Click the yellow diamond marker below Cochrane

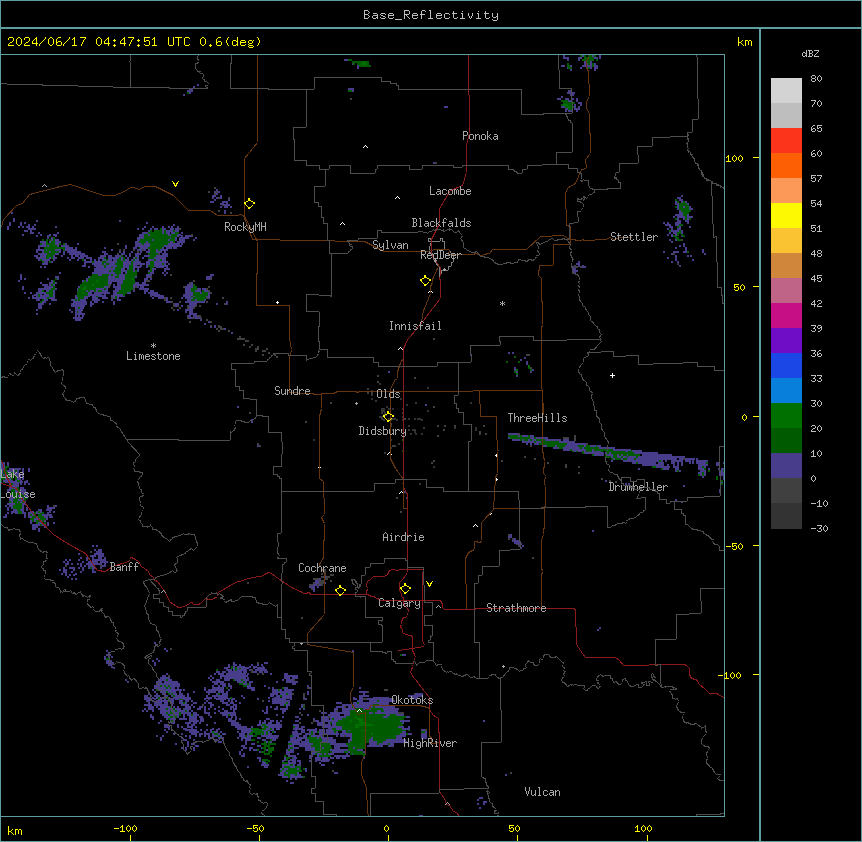[x=340, y=590]
